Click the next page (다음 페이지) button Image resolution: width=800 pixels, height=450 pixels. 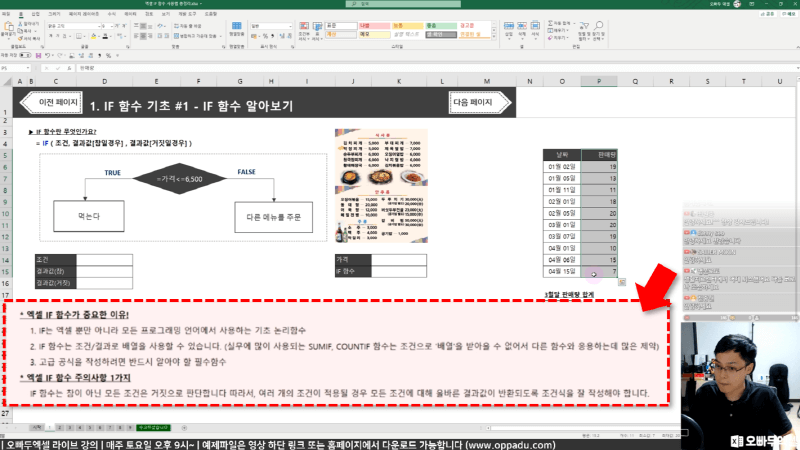[x=480, y=103]
